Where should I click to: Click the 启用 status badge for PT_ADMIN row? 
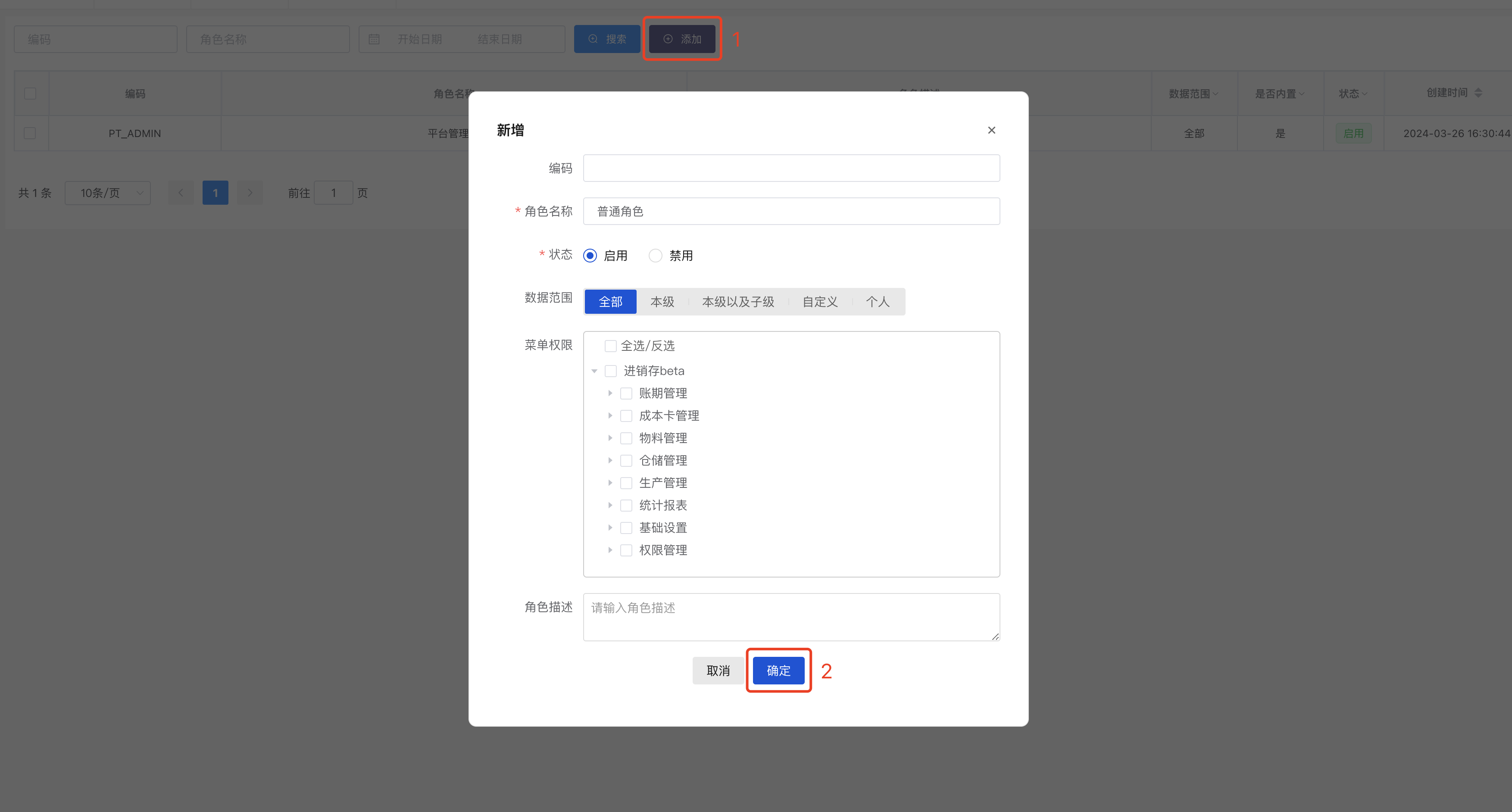click(1354, 133)
